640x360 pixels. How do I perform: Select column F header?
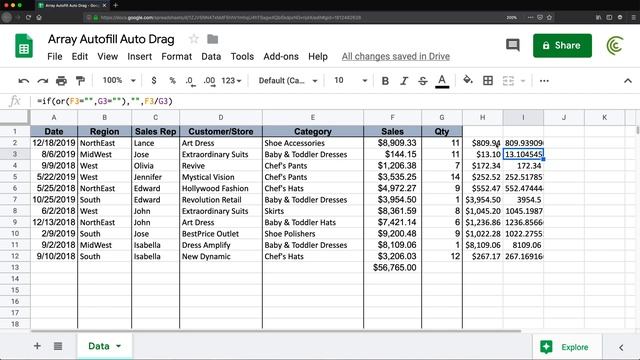click(392, 118)
